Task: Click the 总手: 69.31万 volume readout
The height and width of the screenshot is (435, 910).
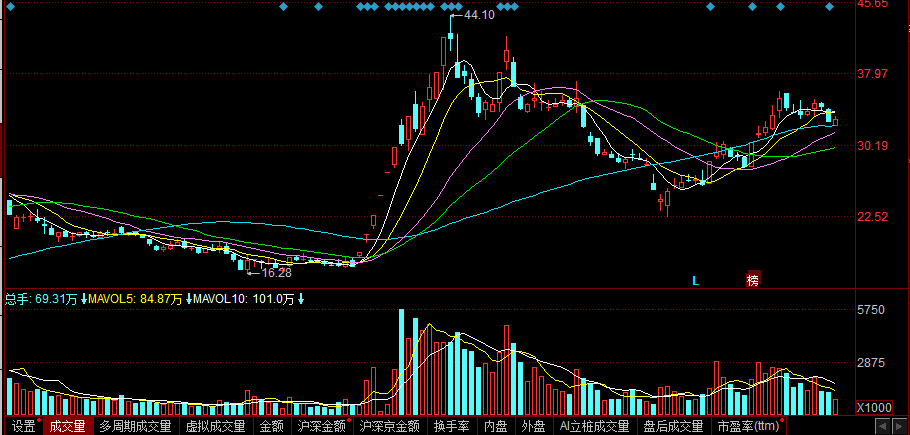Action: (41, 299)
